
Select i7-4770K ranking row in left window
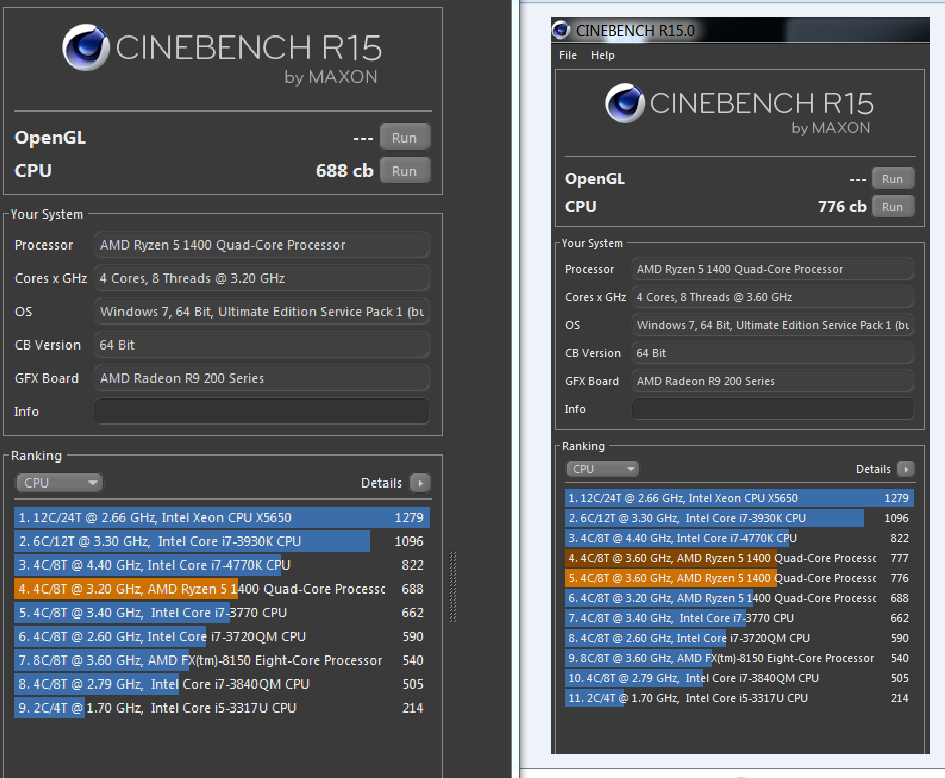point(222,565)
